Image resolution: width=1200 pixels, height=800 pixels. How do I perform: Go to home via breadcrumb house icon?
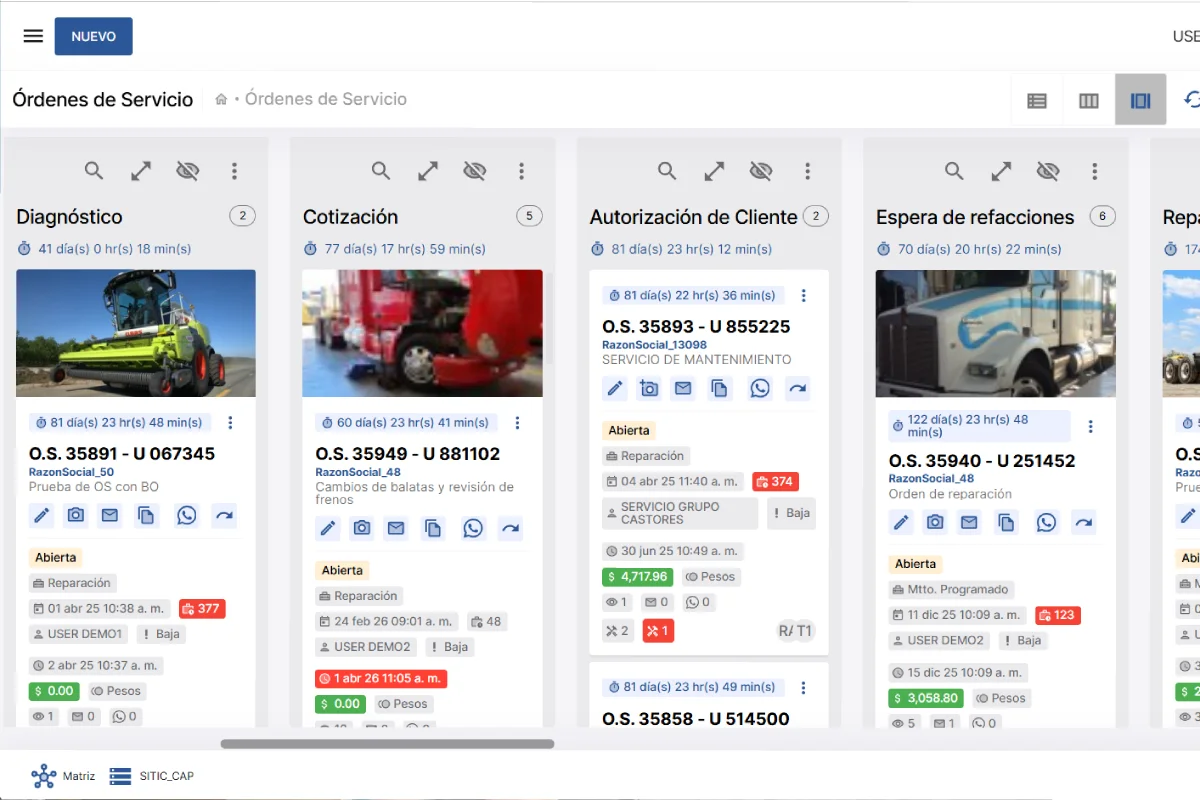click(221, 99)
